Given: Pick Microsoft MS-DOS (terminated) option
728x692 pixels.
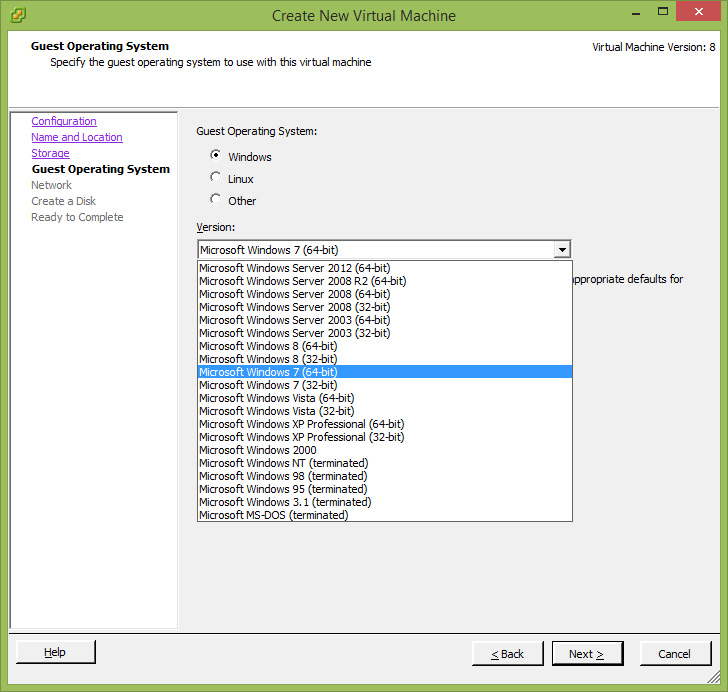Looking at the screenshot, I should (384, 515).
